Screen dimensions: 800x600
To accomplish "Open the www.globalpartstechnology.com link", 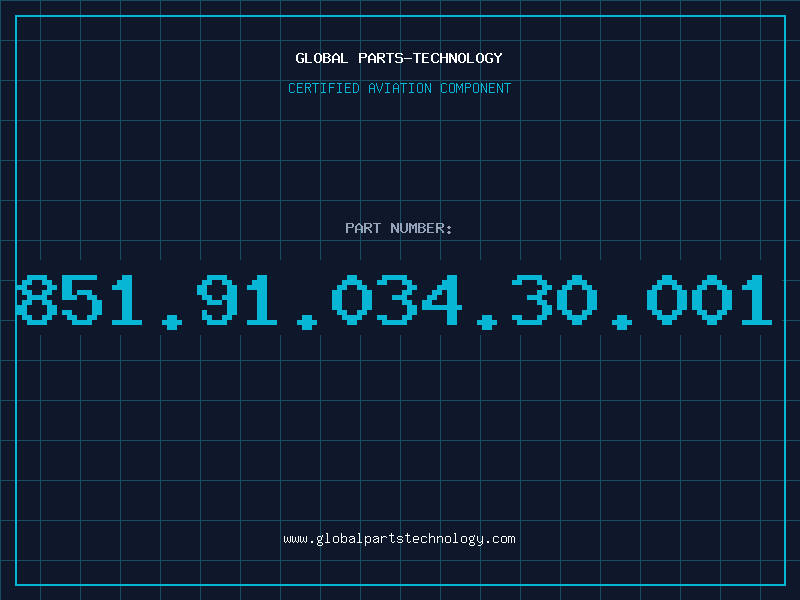I will pyautogui.click(x=399, y=539).
